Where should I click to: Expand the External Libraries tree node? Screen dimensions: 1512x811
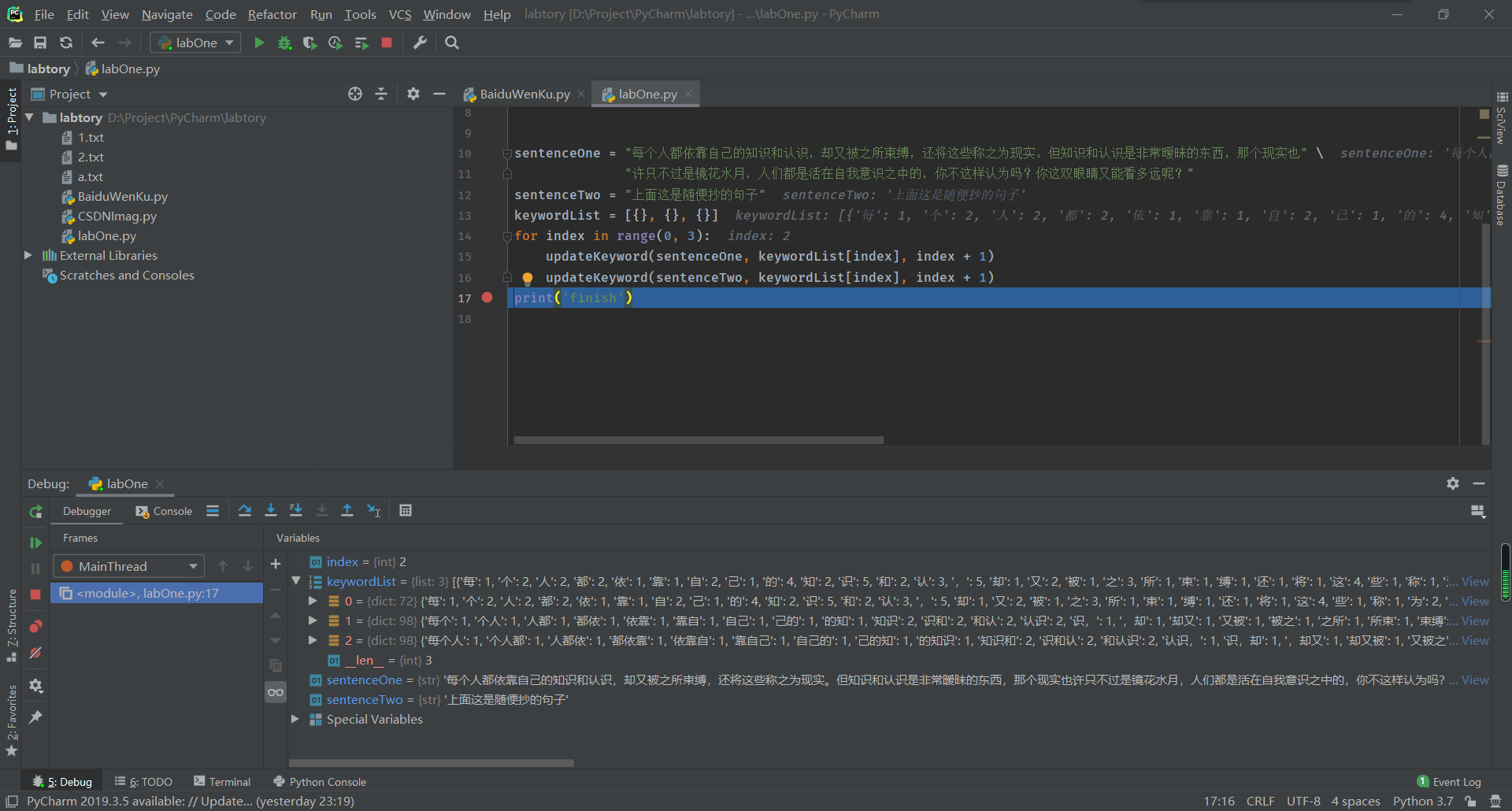[28, 255]
